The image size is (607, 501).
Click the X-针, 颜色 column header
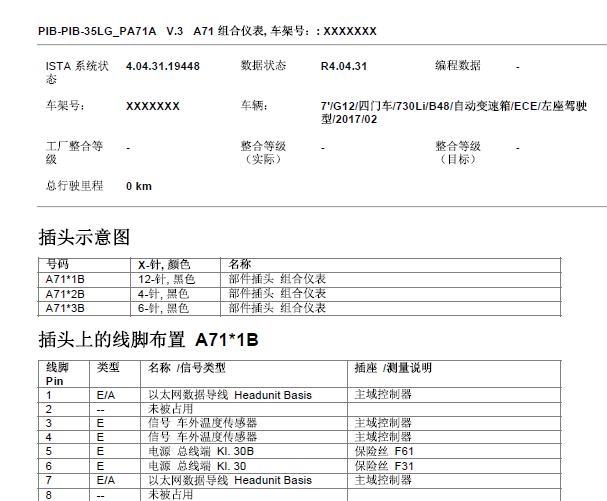click(164, 265)
